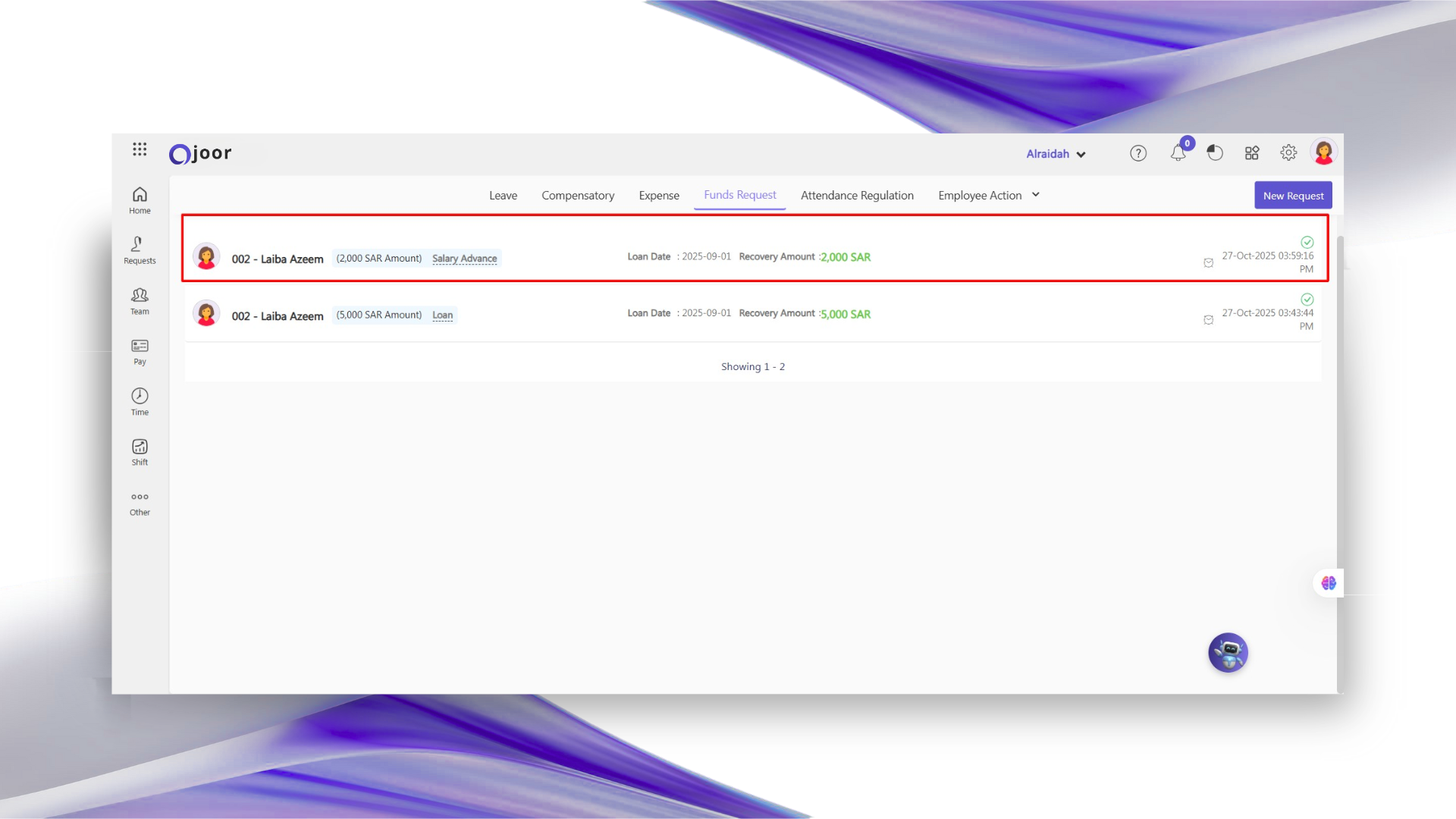
Task: Open the app launcher grid icon
Action: click(x=140, y=149)
